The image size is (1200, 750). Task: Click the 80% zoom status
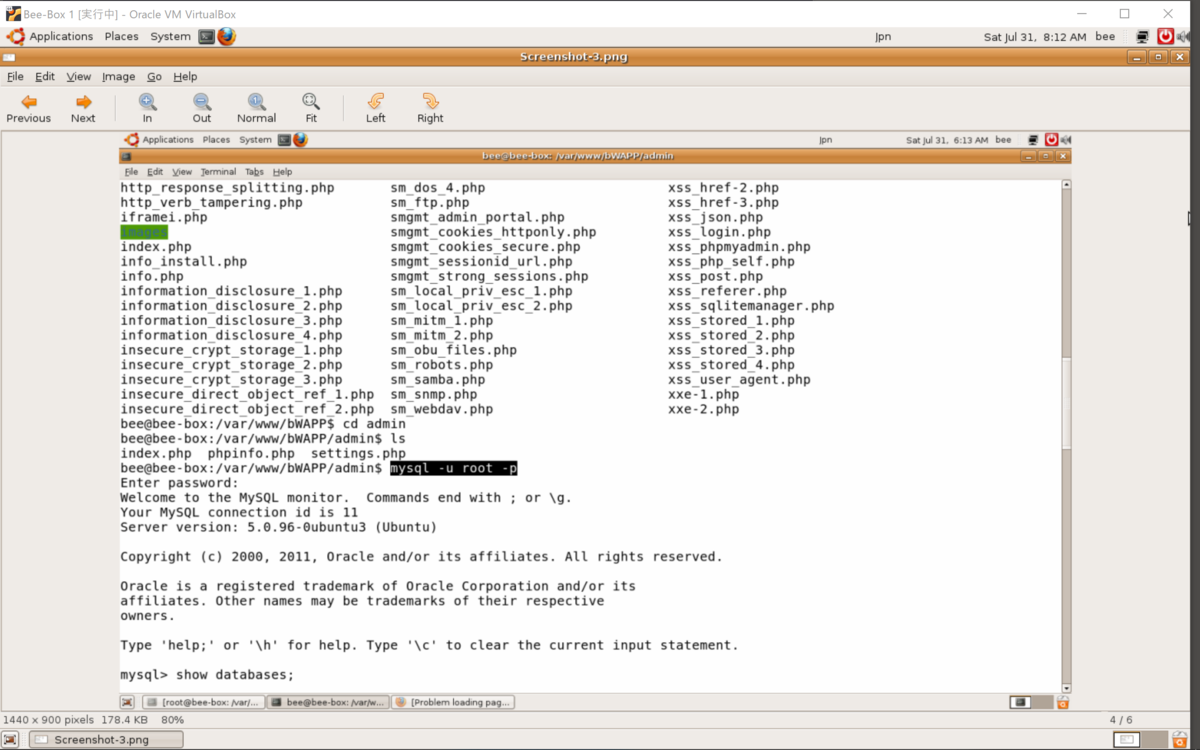(x=172, y=719)
